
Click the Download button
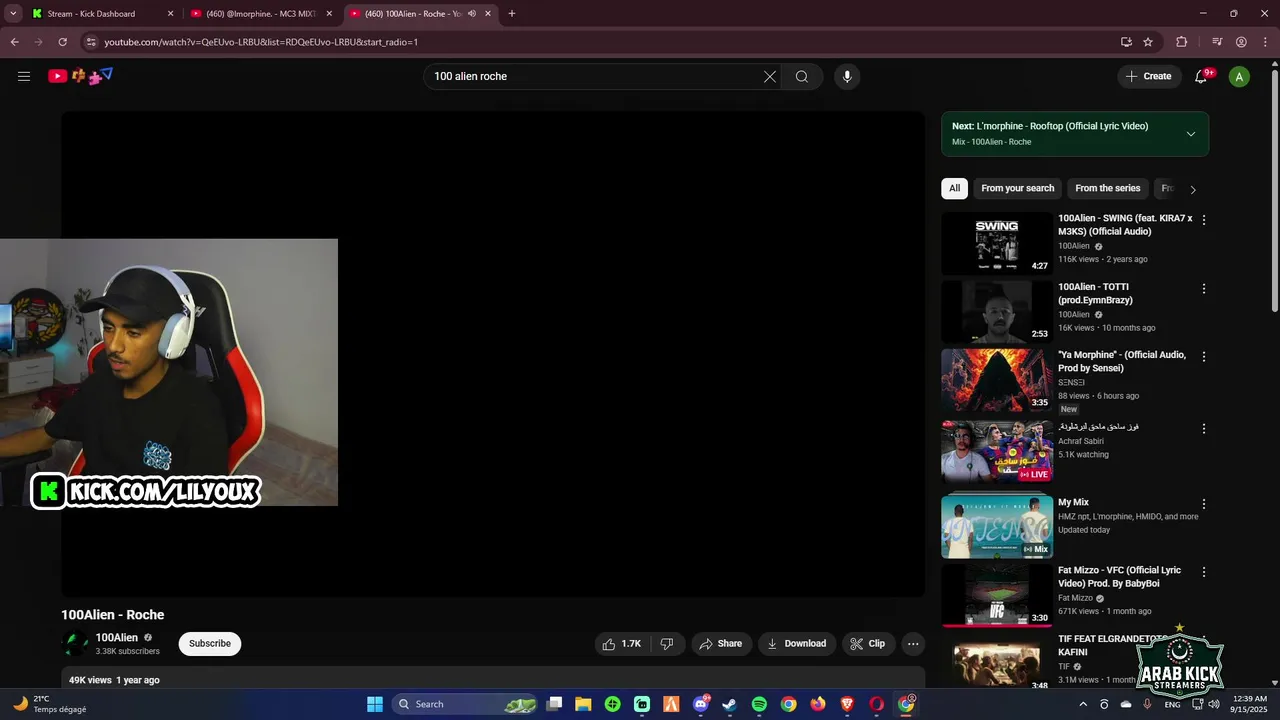pos(796,644)
